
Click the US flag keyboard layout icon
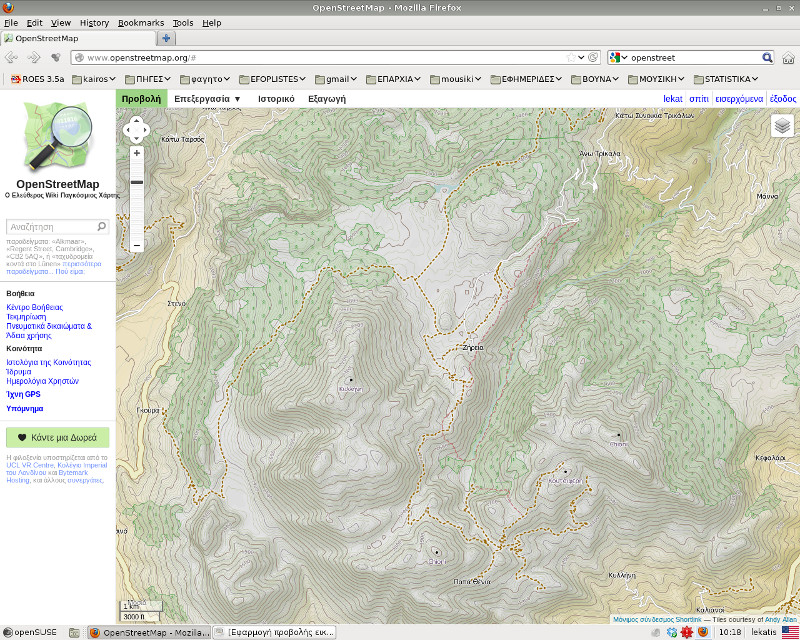[x=790, y=632]
